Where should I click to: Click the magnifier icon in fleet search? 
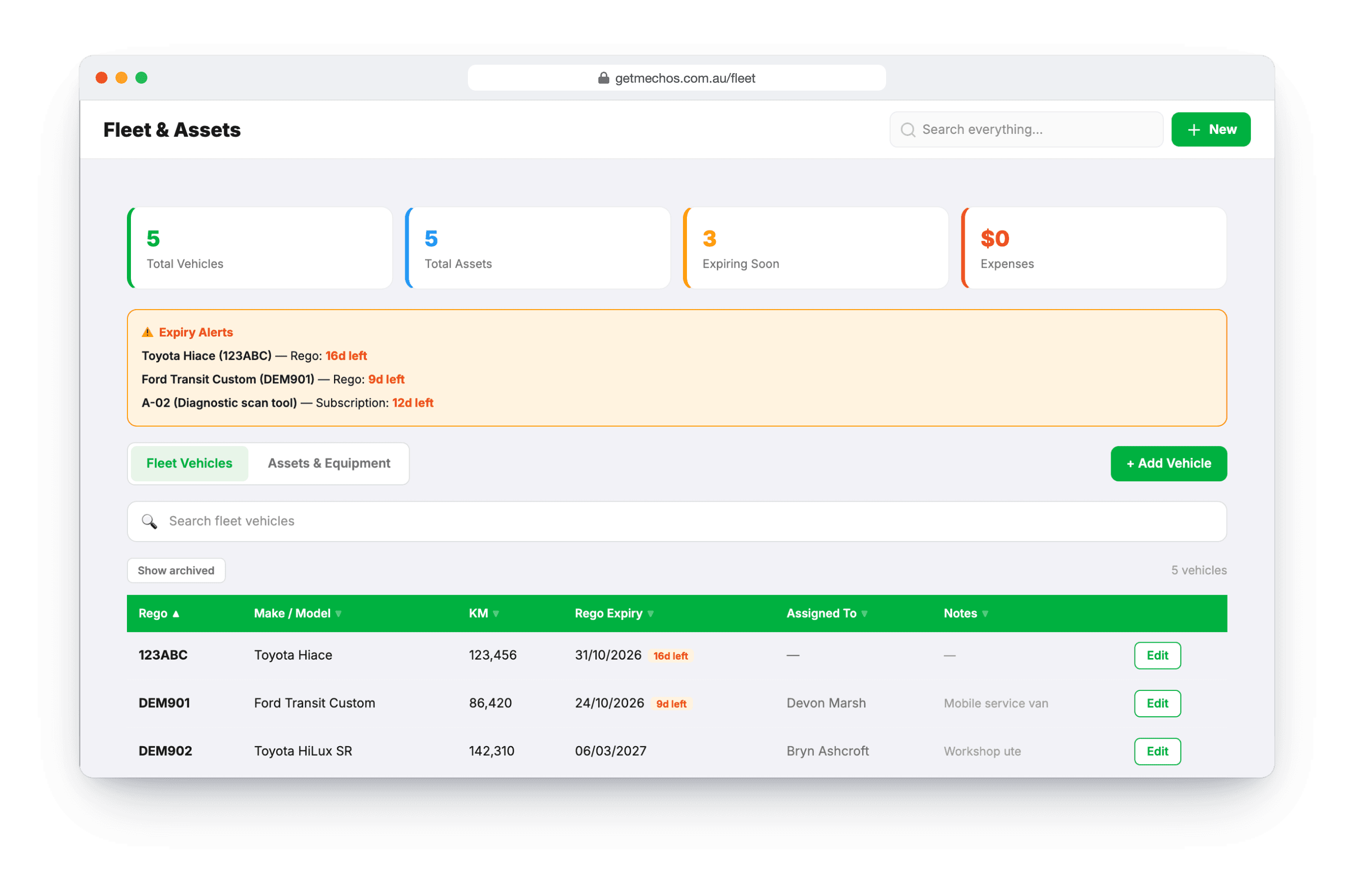coord(150,521)
